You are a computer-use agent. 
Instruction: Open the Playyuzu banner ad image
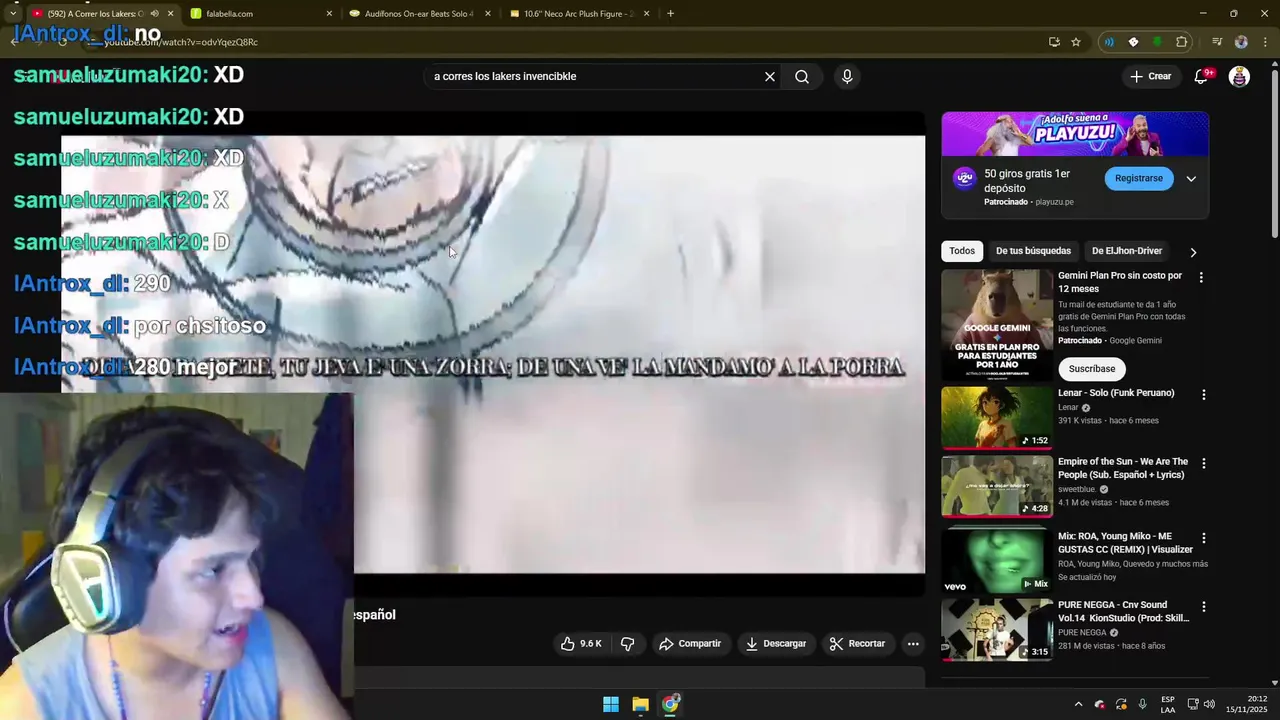coord(1075,134)
